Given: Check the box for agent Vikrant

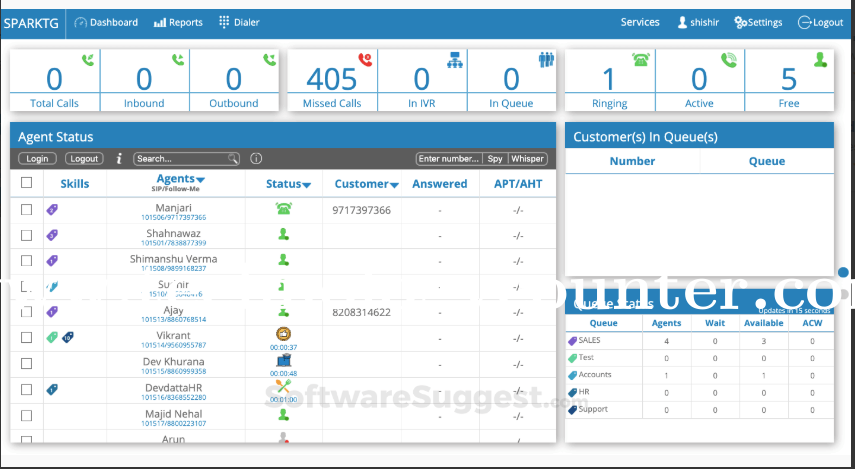Looking at the screenshot, I should [26, 338].
